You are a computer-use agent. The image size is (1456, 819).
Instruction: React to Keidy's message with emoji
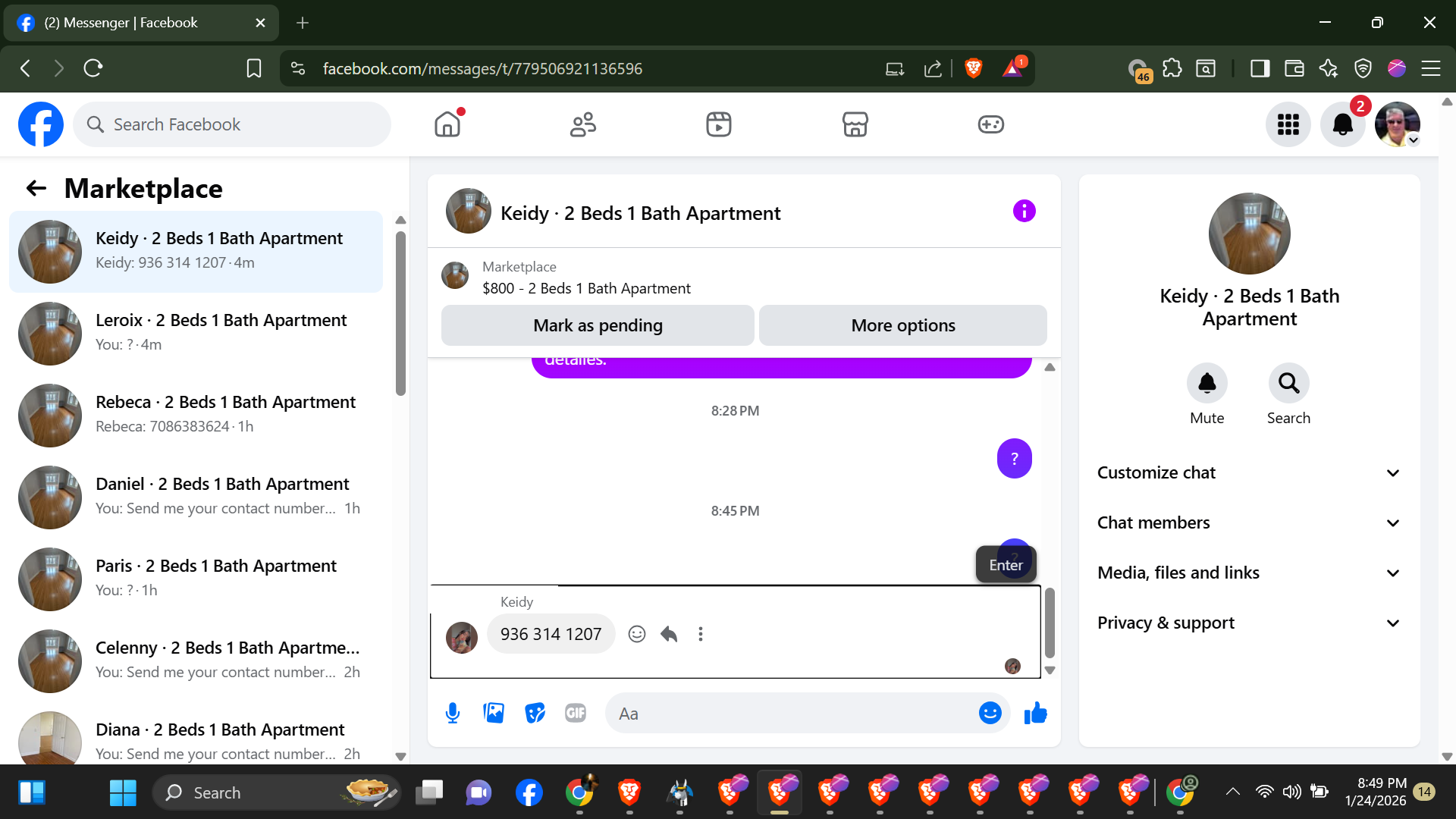click(637, 634)
